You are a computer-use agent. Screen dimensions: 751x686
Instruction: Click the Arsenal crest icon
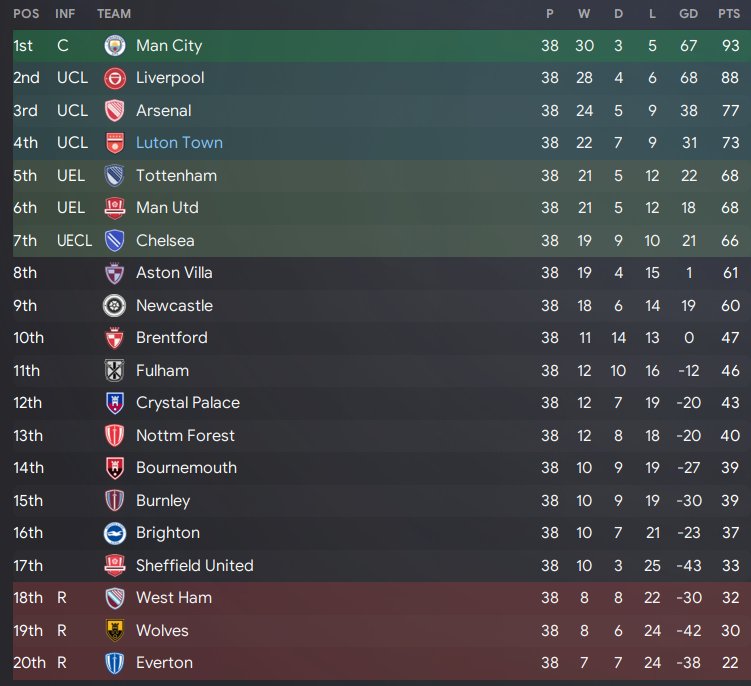click(x=114, y=111)
